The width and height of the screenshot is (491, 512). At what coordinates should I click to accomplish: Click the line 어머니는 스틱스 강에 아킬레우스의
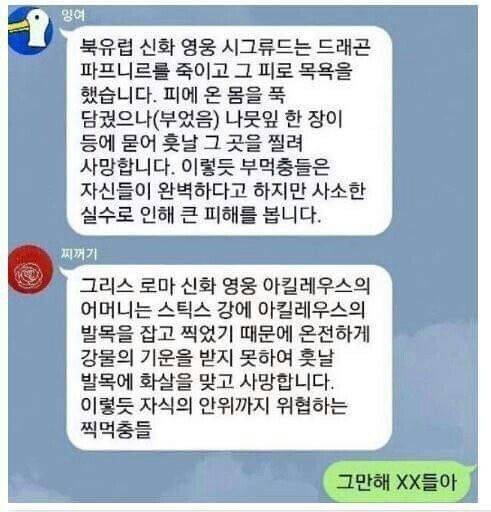[x=223, y=310]
